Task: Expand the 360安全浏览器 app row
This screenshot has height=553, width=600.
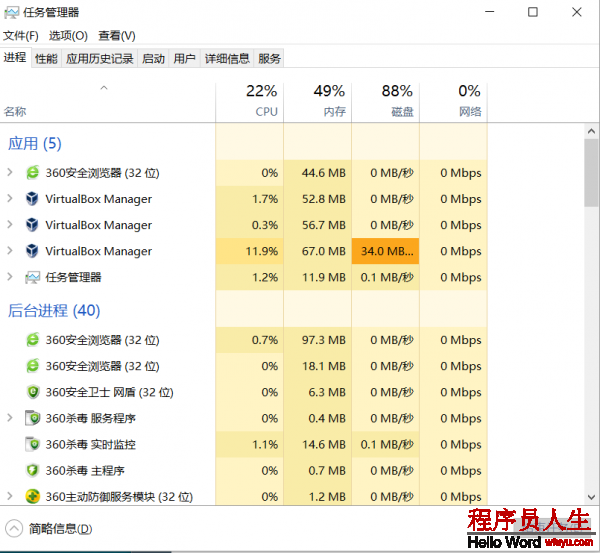Action: pyautogui.click(x=10, y=172)
